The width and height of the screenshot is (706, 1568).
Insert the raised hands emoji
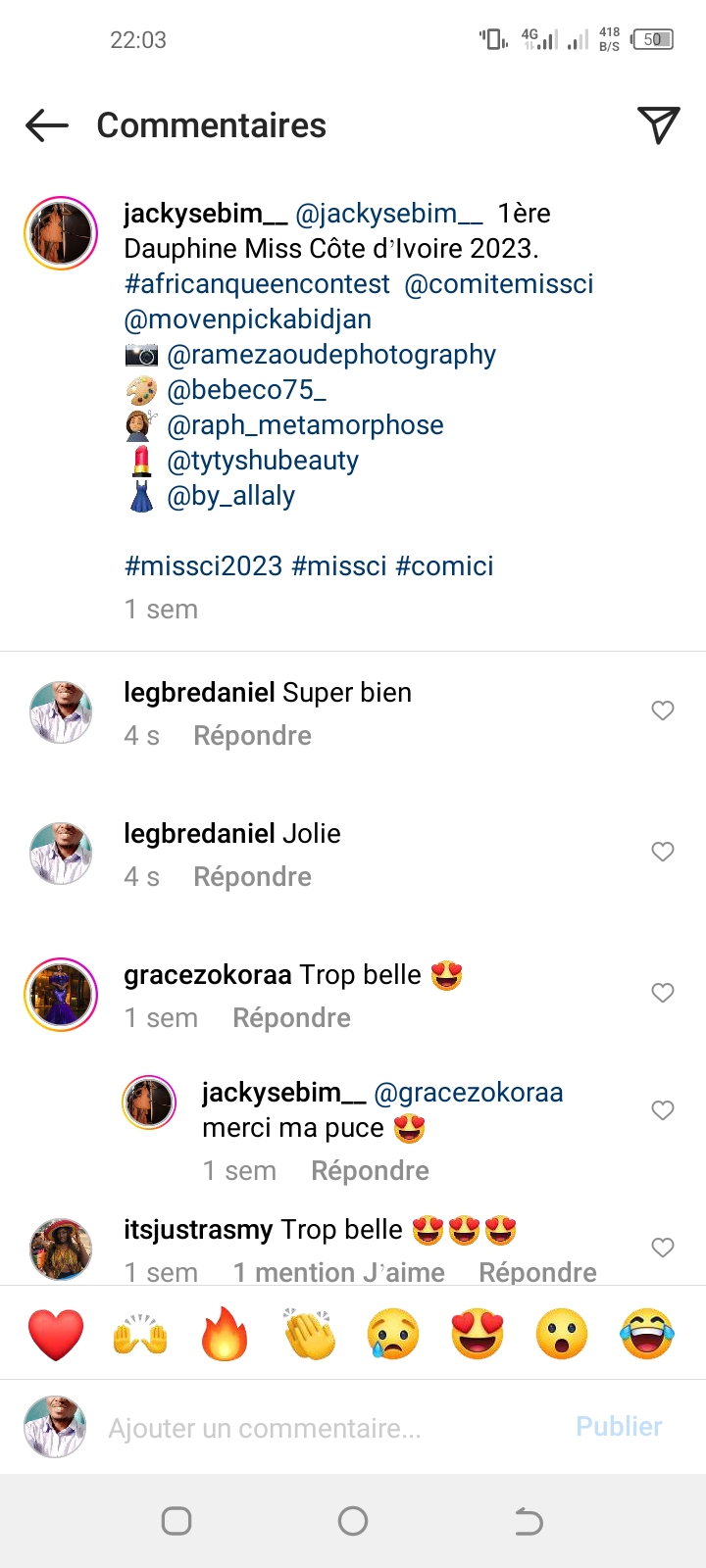pos(140,1334)
